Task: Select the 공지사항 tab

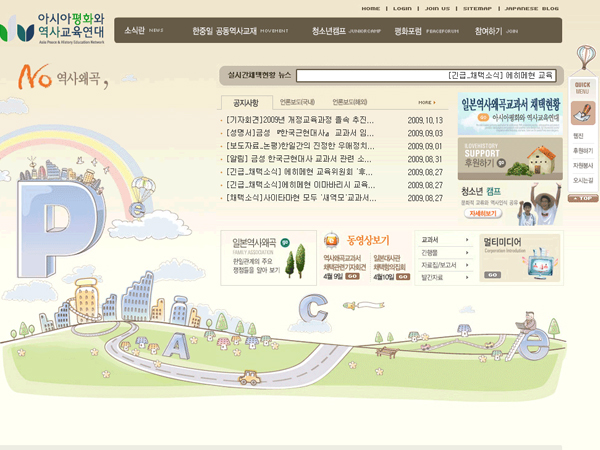Action: pos(245,102)
